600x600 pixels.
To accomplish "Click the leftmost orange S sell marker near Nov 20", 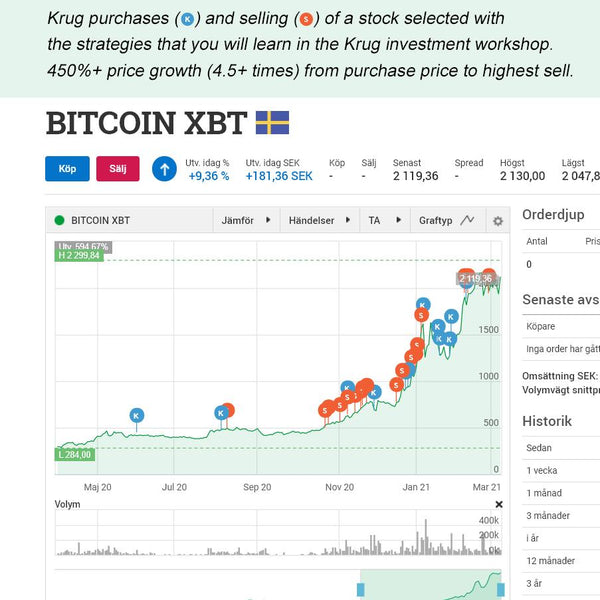I will pyautogui.click(x=325, y=411).
